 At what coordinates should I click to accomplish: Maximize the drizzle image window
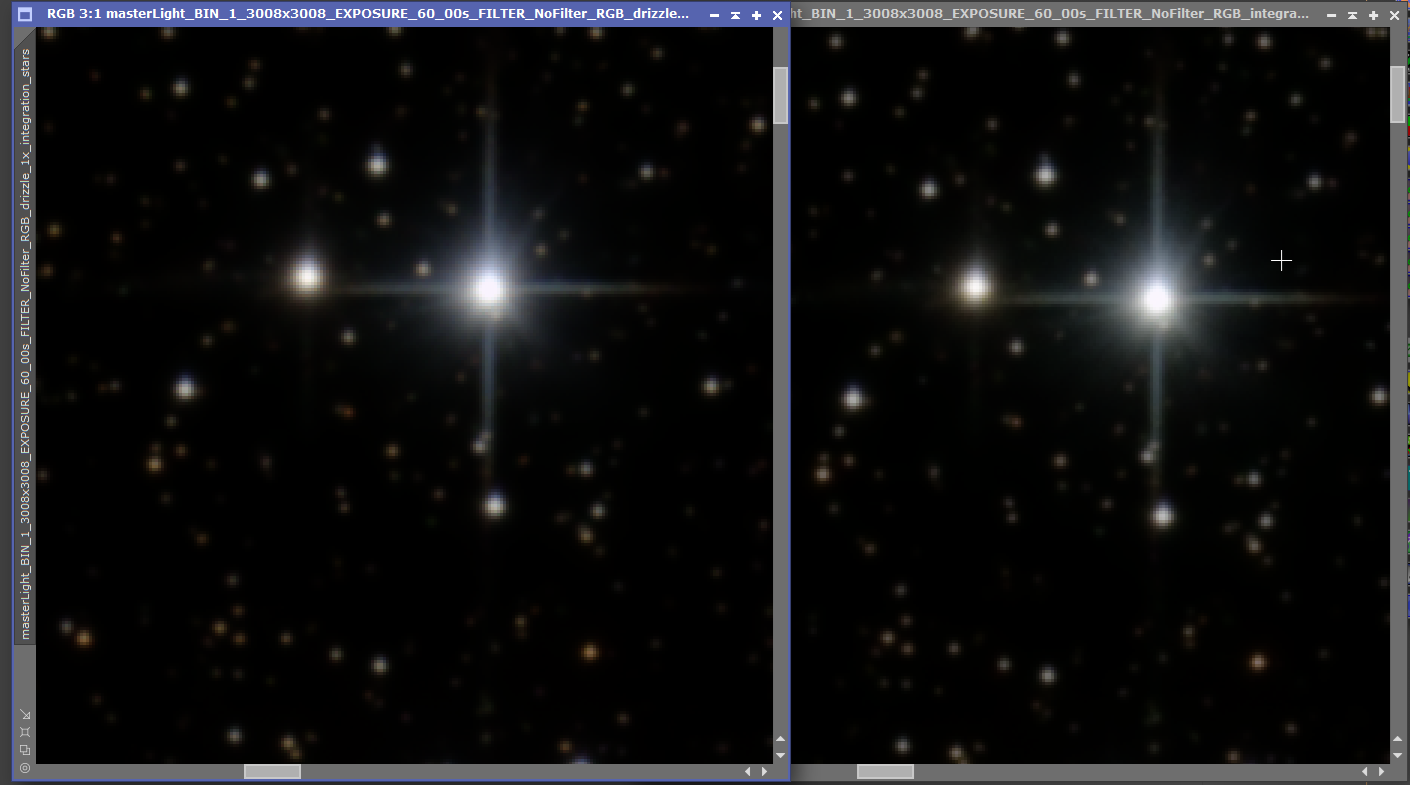pyautogui.click(x=756, y=15)
